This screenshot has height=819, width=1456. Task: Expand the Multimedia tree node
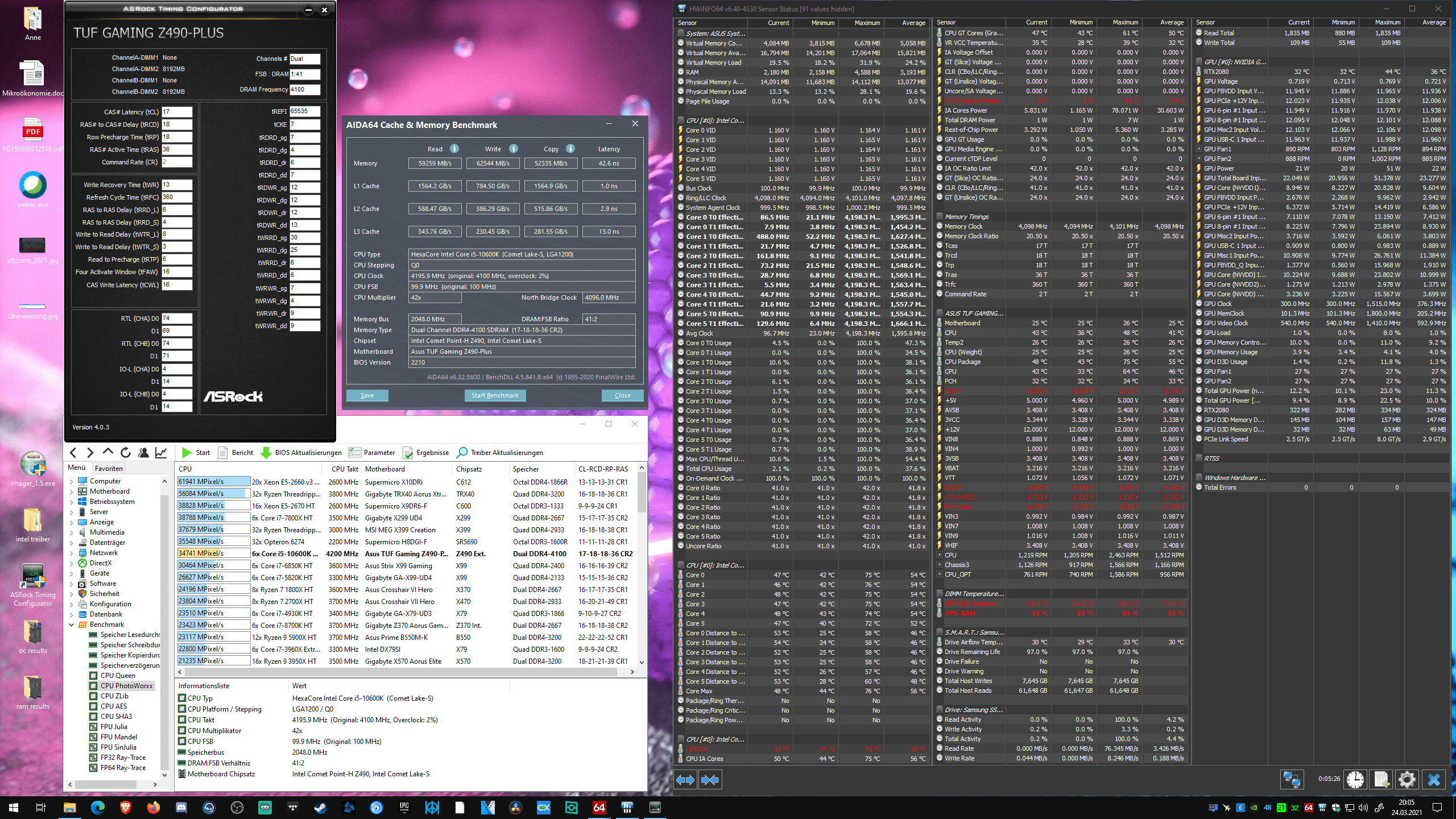click(x=72, y=532)
